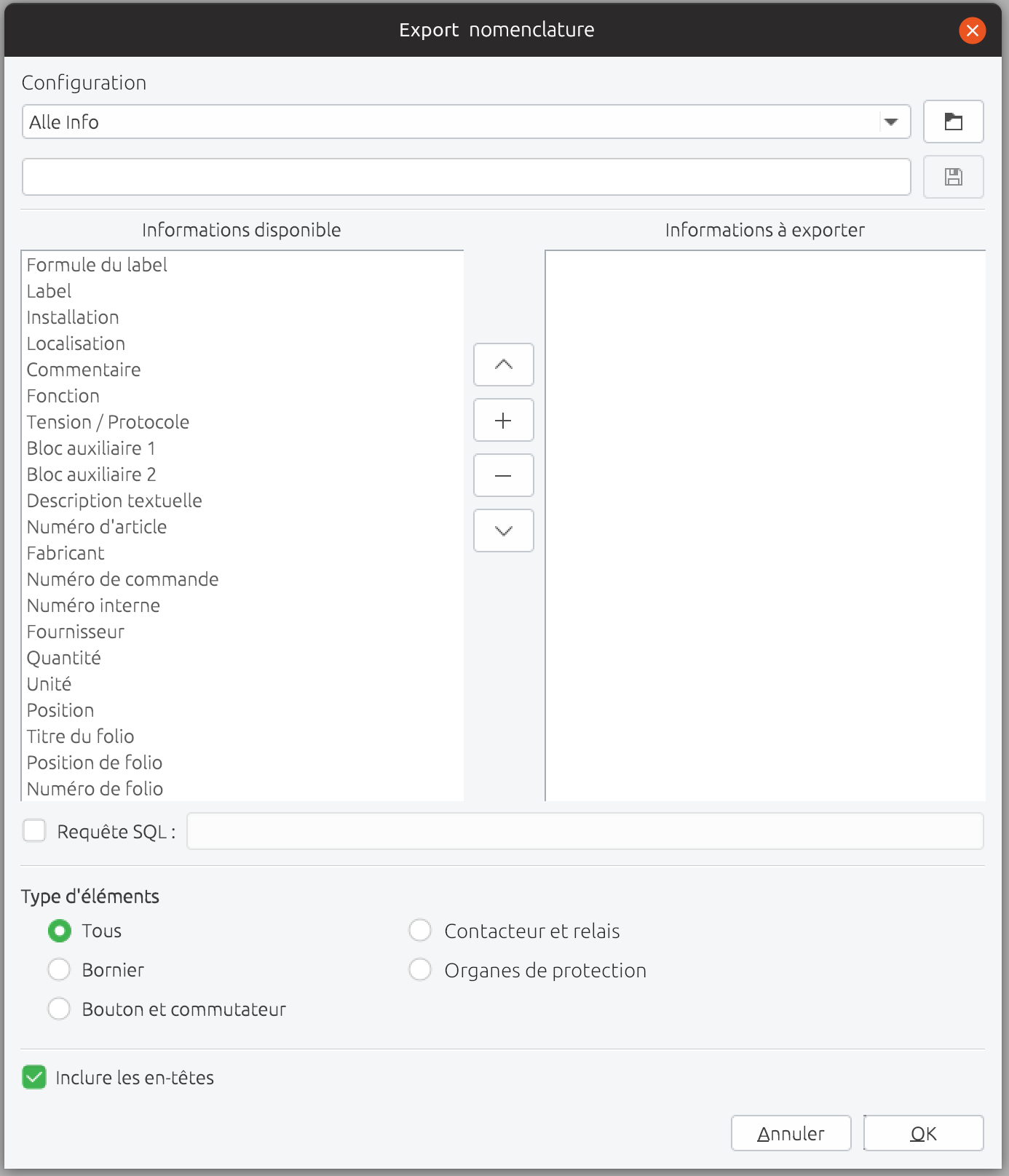Click the save configuration floppy icon
The image size is (1009, 1176).
[953, 177]
